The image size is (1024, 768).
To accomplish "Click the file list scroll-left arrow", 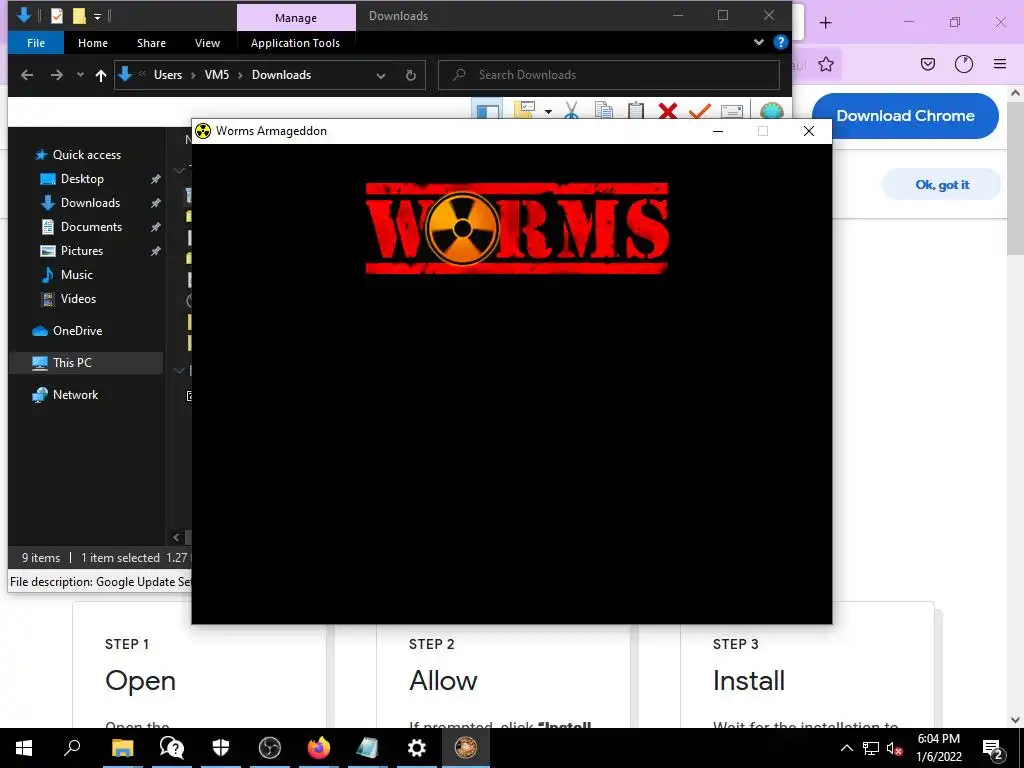I will (x=176, y=537).
